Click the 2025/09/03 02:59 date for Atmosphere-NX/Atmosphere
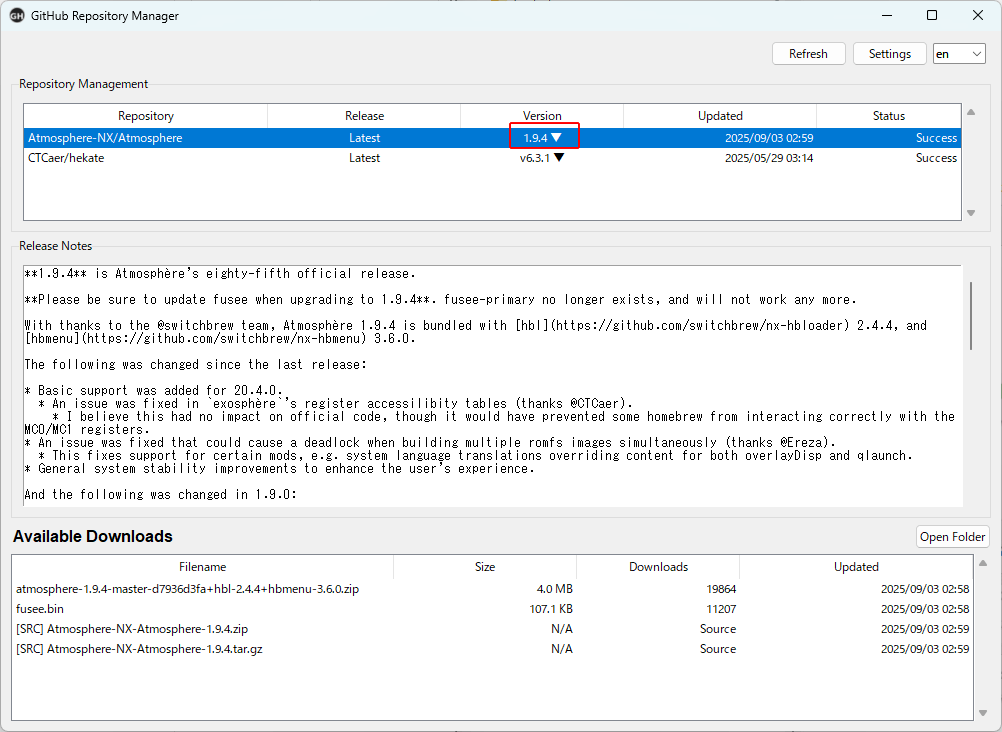 coord(769,138)
